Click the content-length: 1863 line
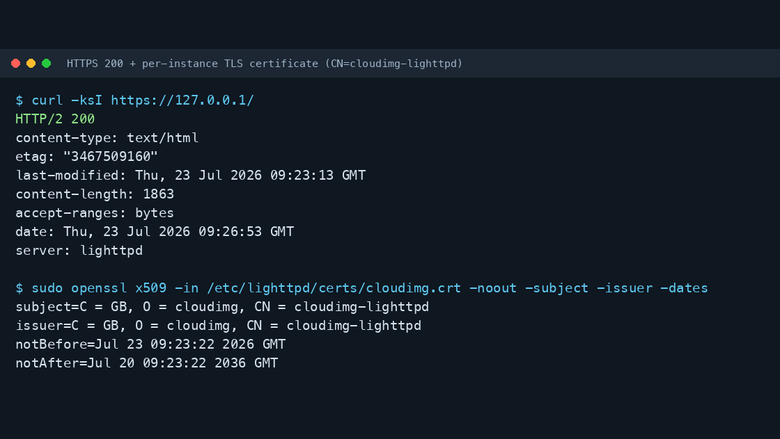This screenshot has width=780, height=439. pyautogui.click(x=95, y=194)
